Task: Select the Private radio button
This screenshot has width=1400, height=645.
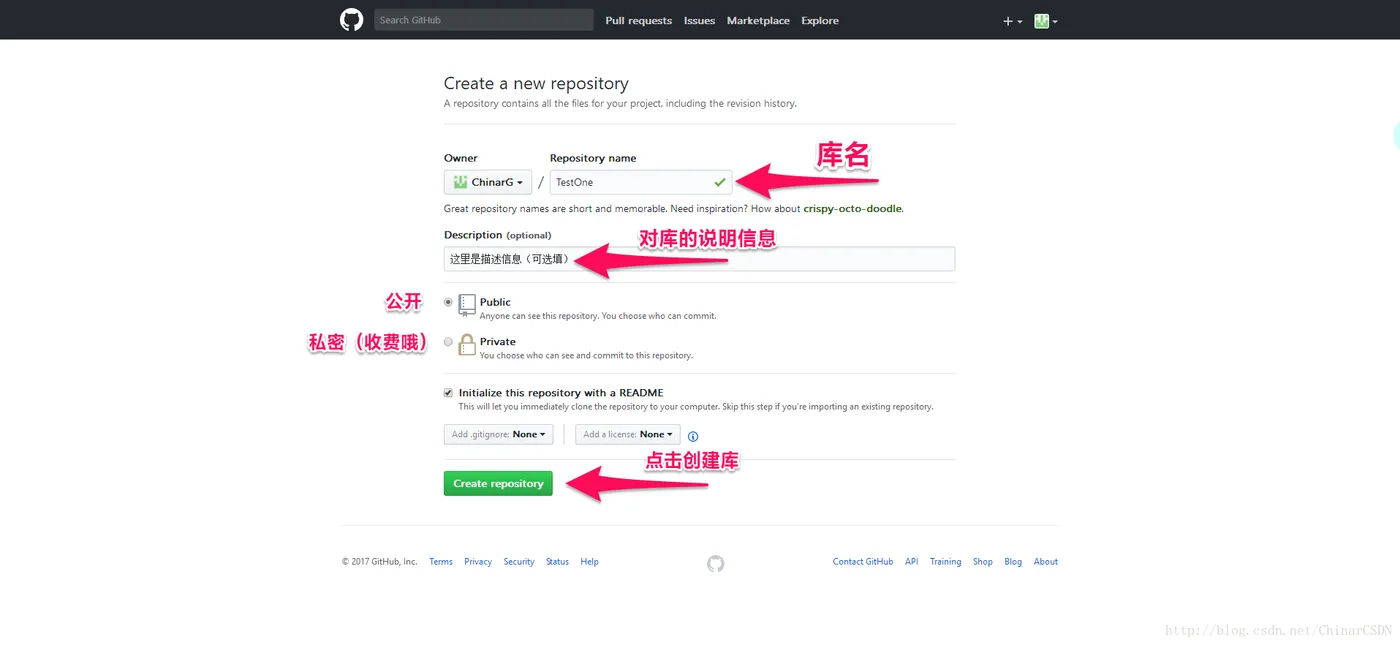Action: pyautogui.click(x=448, y=341)
